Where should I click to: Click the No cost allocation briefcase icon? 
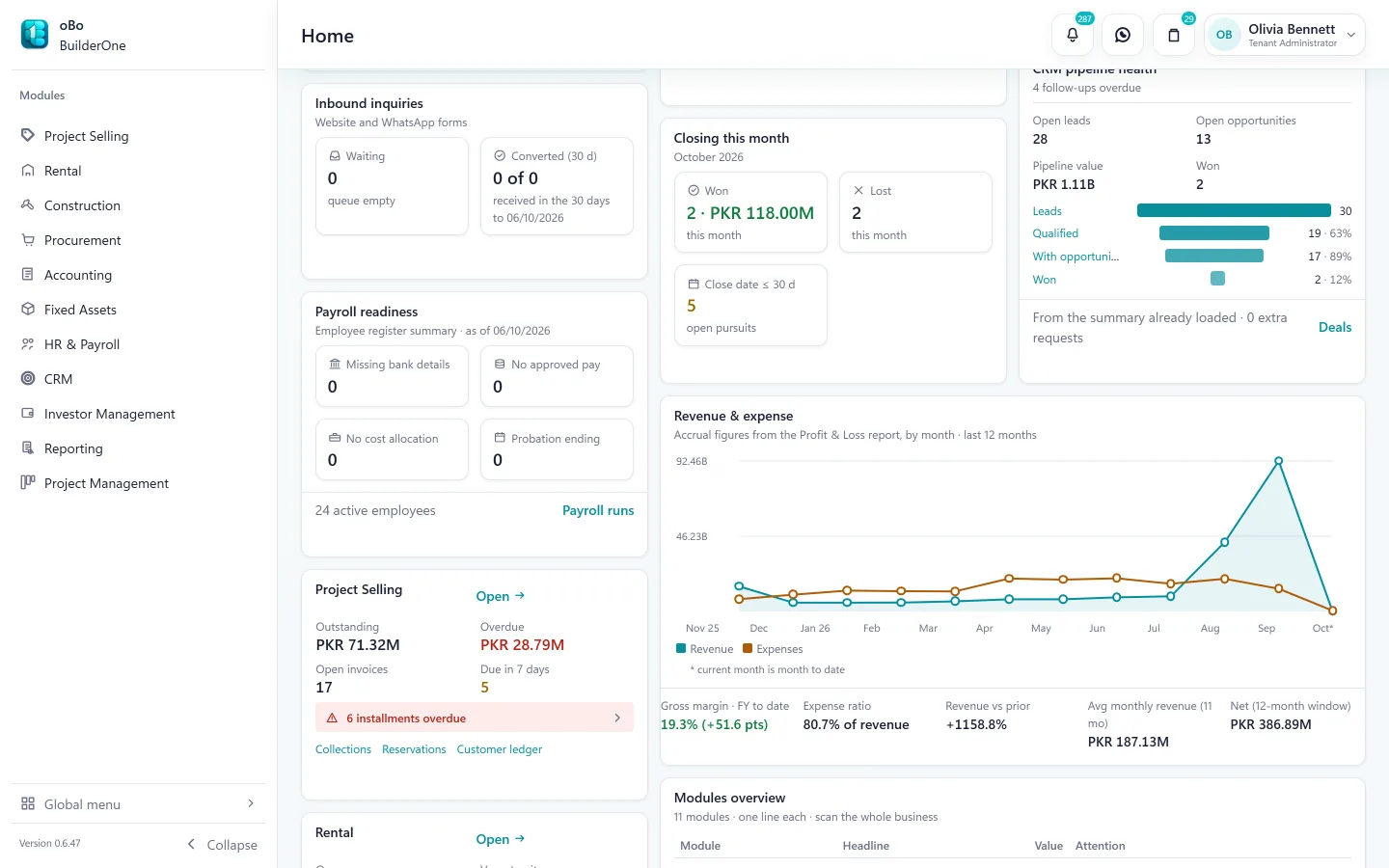click(335, 438)
